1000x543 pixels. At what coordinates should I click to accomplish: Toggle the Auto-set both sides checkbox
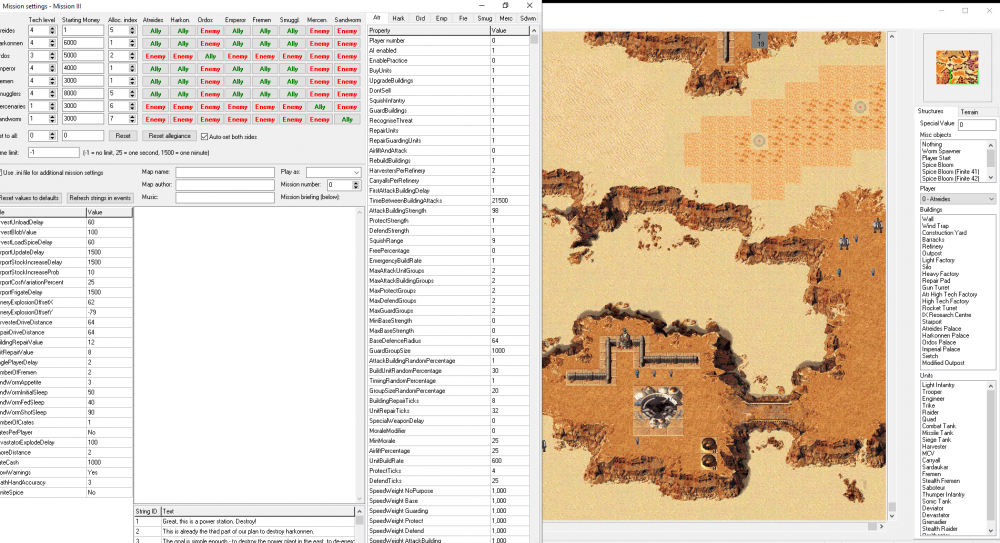pos(203,135)
